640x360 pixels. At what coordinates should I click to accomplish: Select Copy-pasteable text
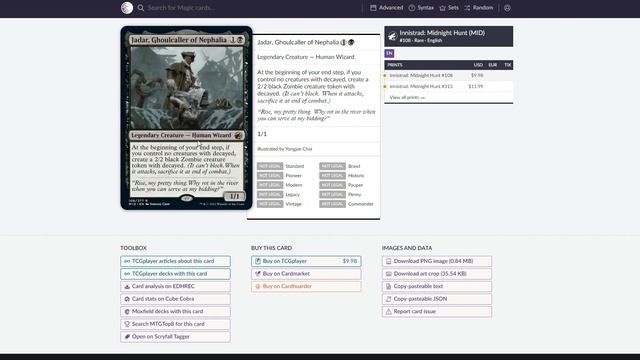pyautogui.click(x=437, y=287)
